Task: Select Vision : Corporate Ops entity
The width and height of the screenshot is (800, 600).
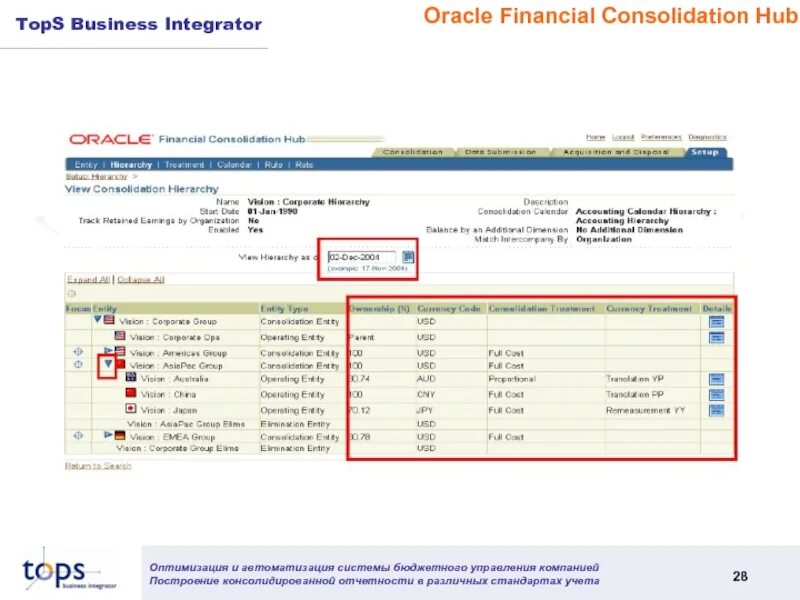Action: click(174, 338)
